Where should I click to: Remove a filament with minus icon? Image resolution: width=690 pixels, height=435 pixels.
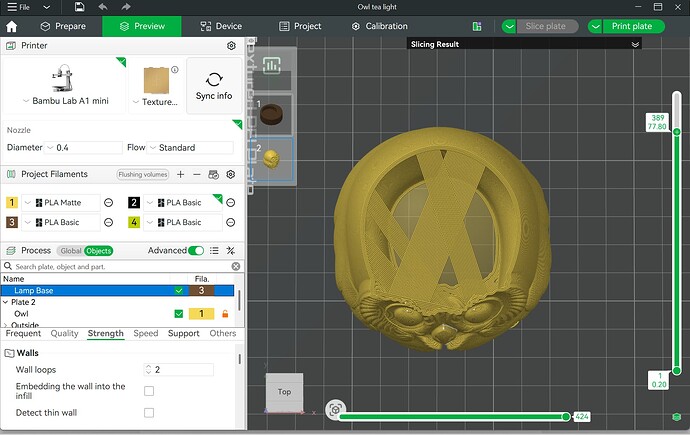(x=197, y=175)
